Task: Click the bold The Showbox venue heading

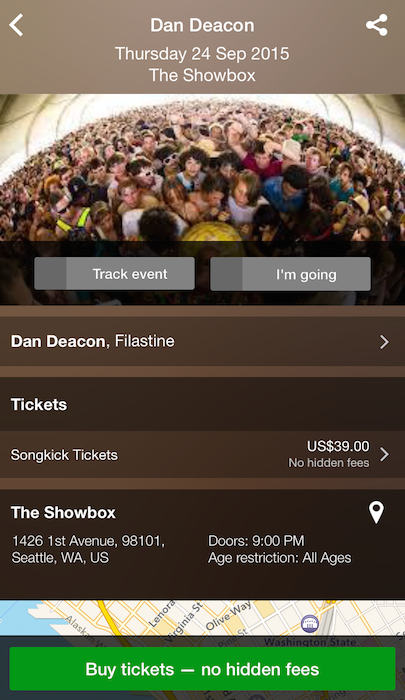Action: pyautogui.click(x=63, y=512)
